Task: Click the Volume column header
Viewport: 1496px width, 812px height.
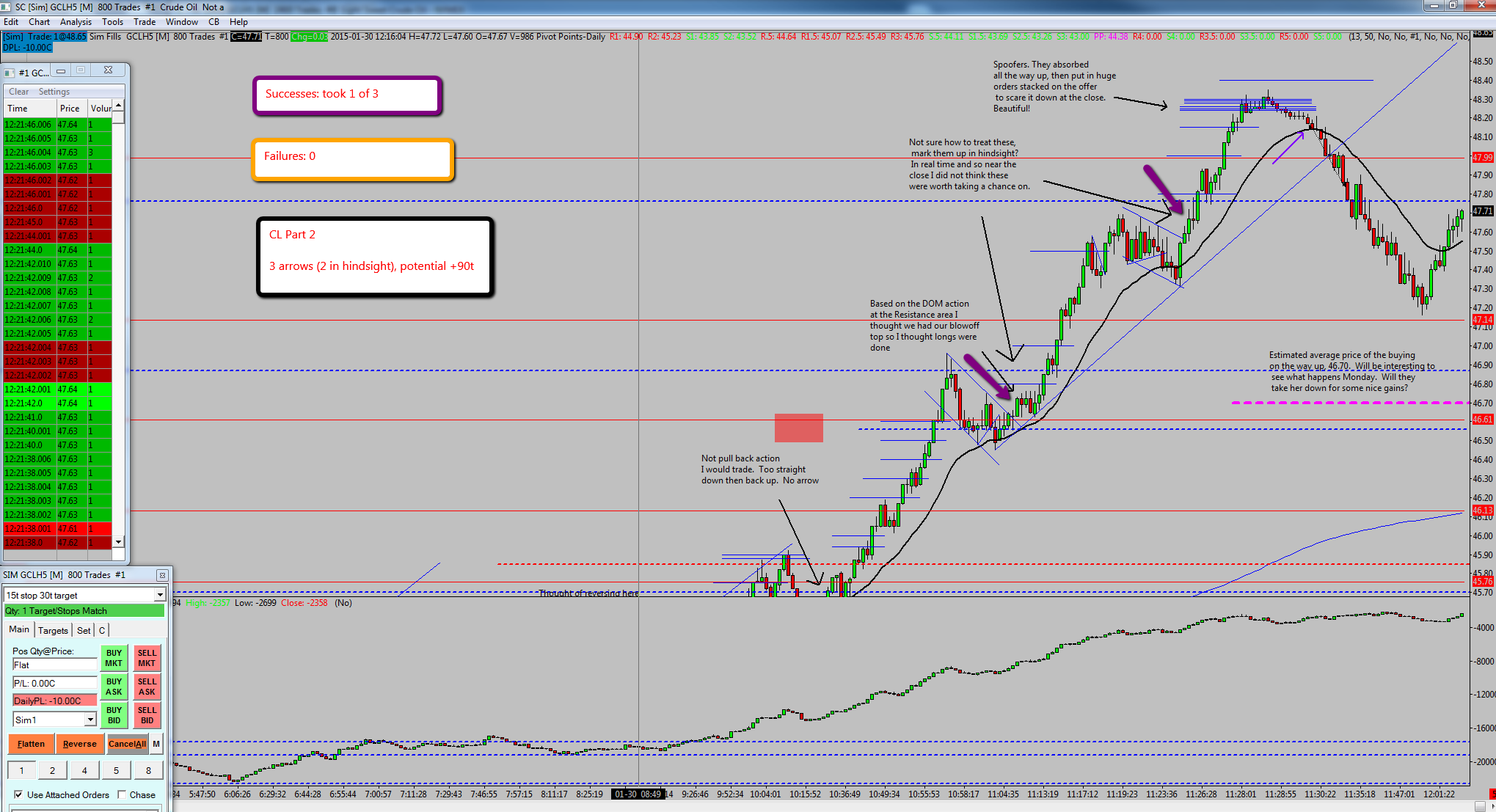Action: point(101,109)
